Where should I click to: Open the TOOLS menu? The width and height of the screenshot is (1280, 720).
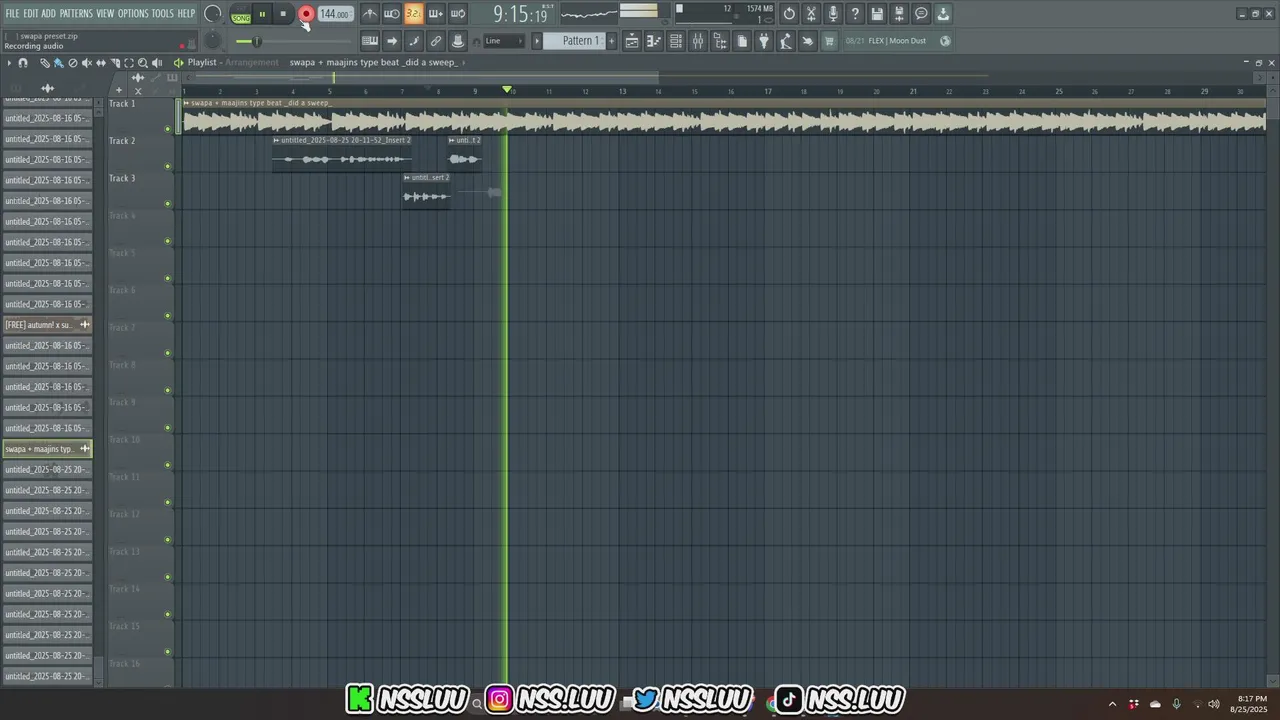[162, 14]
